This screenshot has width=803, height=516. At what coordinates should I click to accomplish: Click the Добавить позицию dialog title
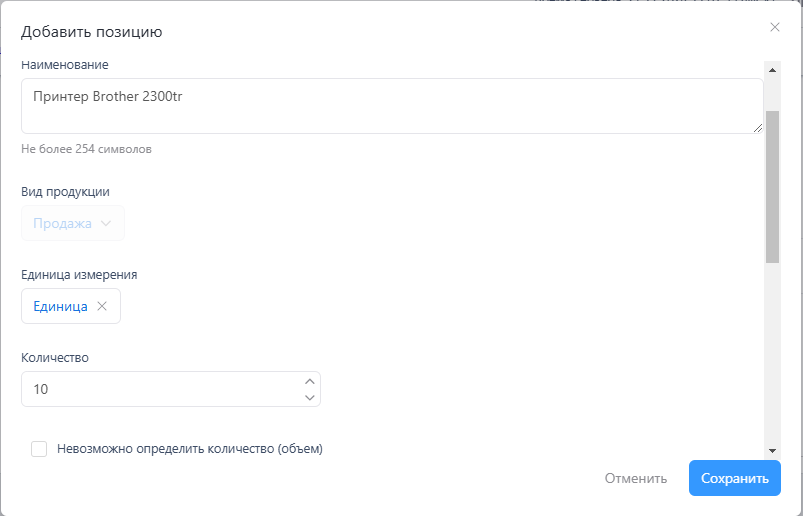(x=92, y=32)
